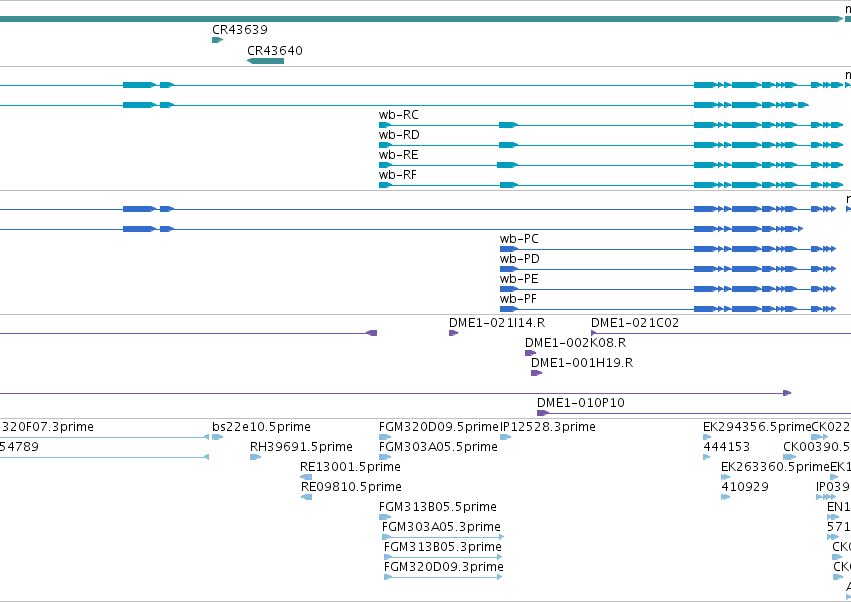Click the FGM320D09.5prime EST label
The height and width of the screenshot is (602, 851).
point(439,427)
